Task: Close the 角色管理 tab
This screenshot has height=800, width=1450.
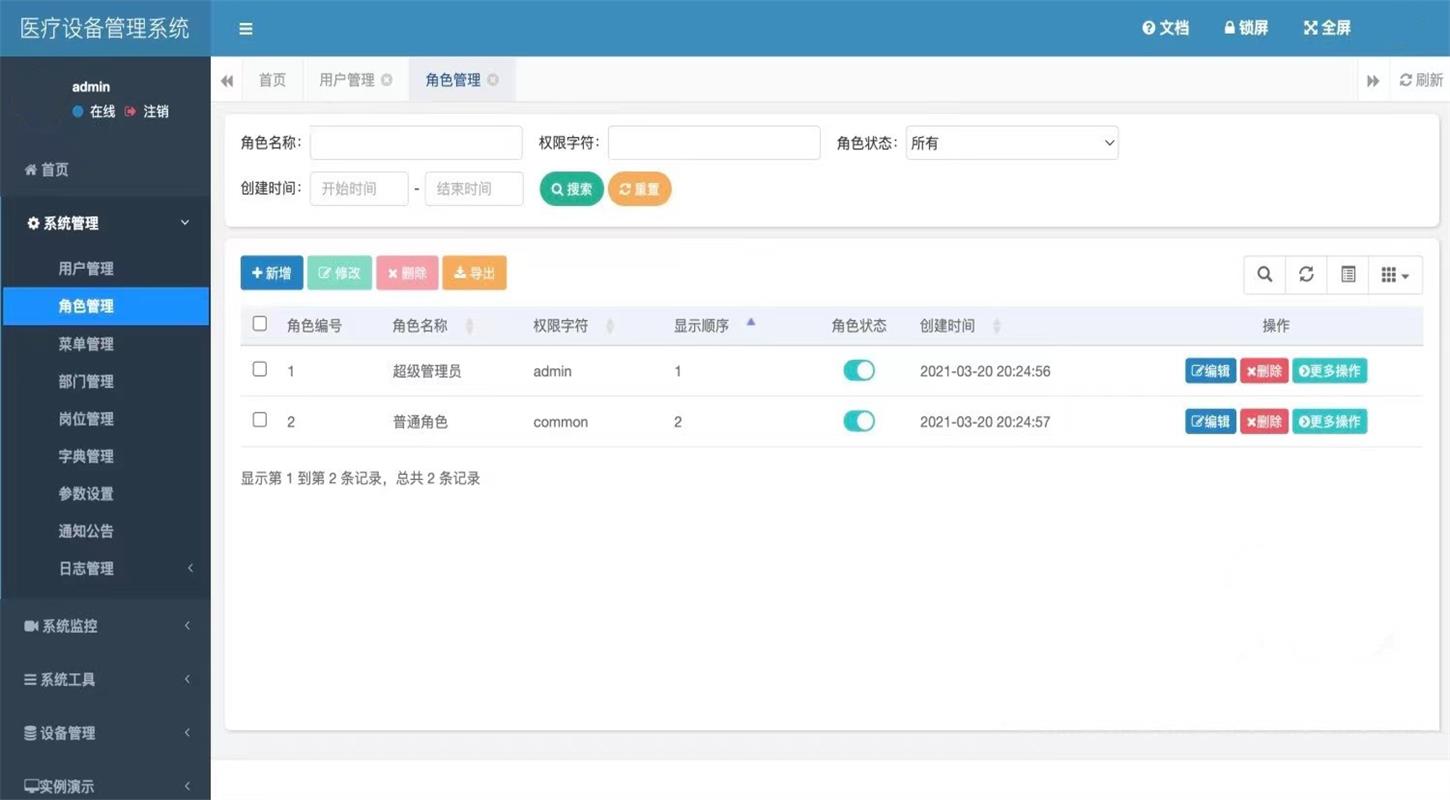Action: click(x=493, y=80)
